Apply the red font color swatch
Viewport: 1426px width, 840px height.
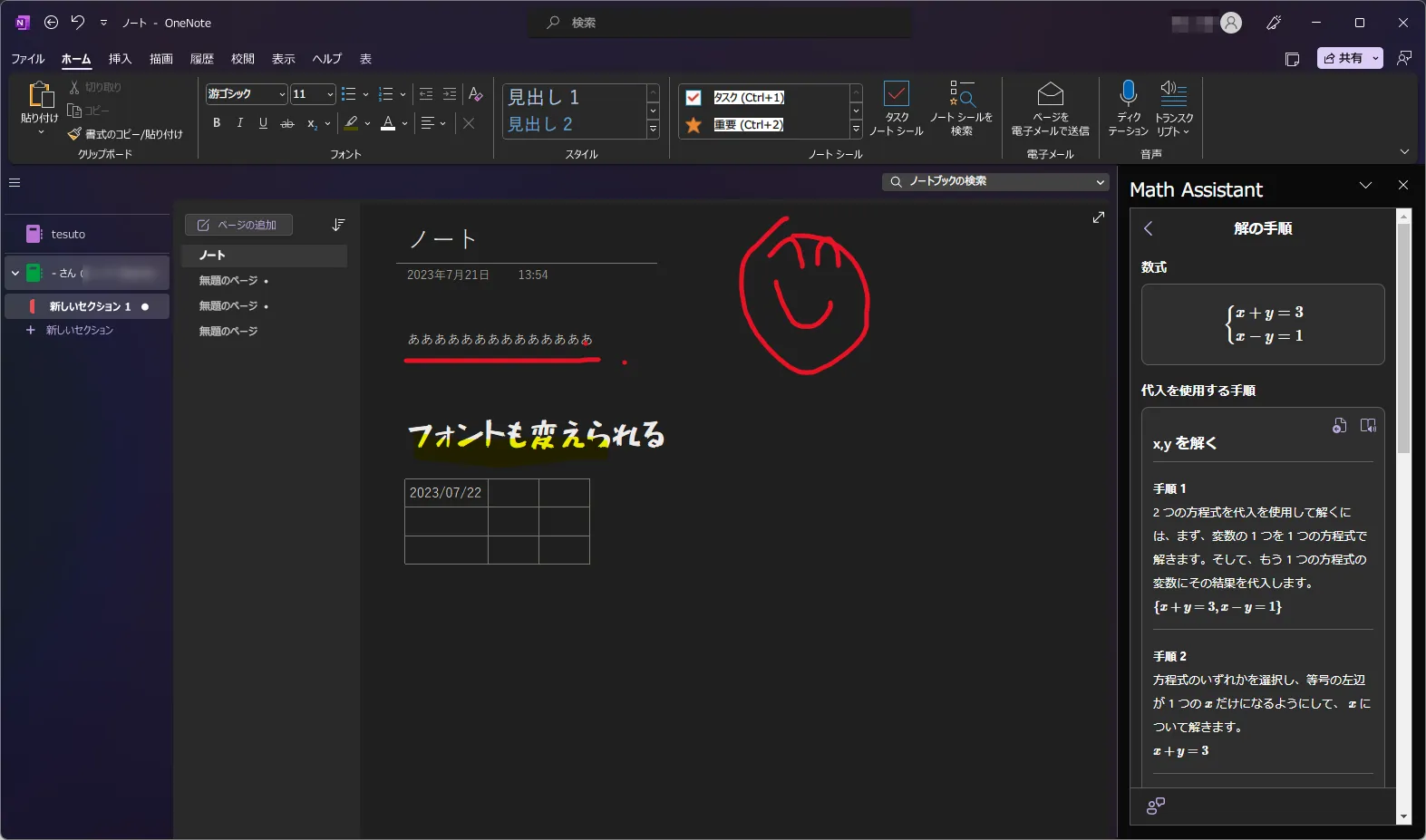[388, 123]
